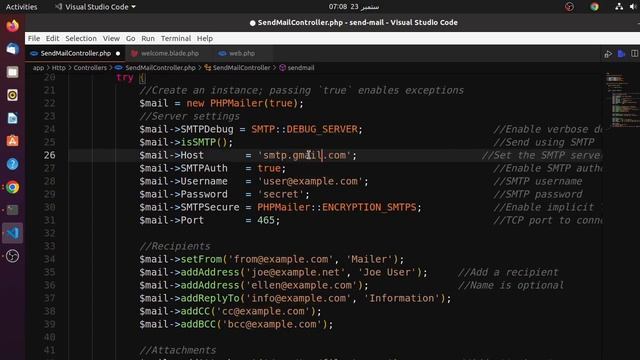Click the Open Changes editor action icon
This screenshot has height=360, width=640.
608,54
